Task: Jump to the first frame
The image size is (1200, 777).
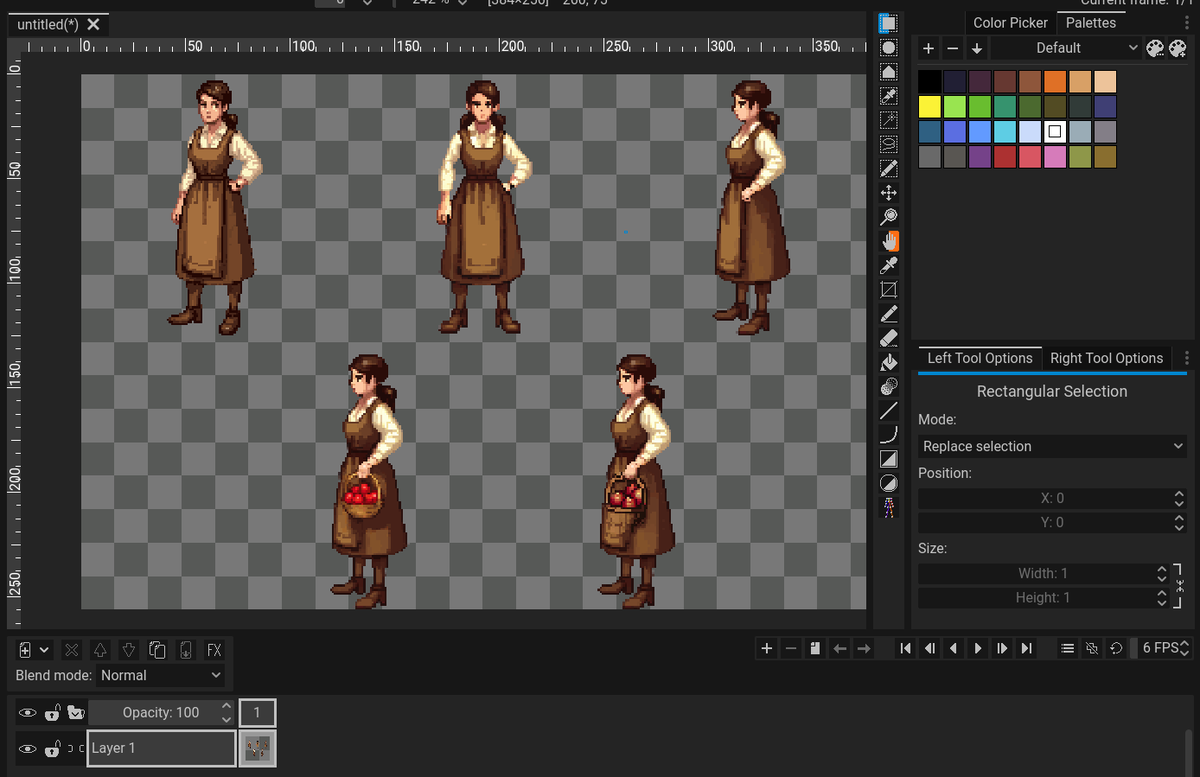Action: [905, 648]
